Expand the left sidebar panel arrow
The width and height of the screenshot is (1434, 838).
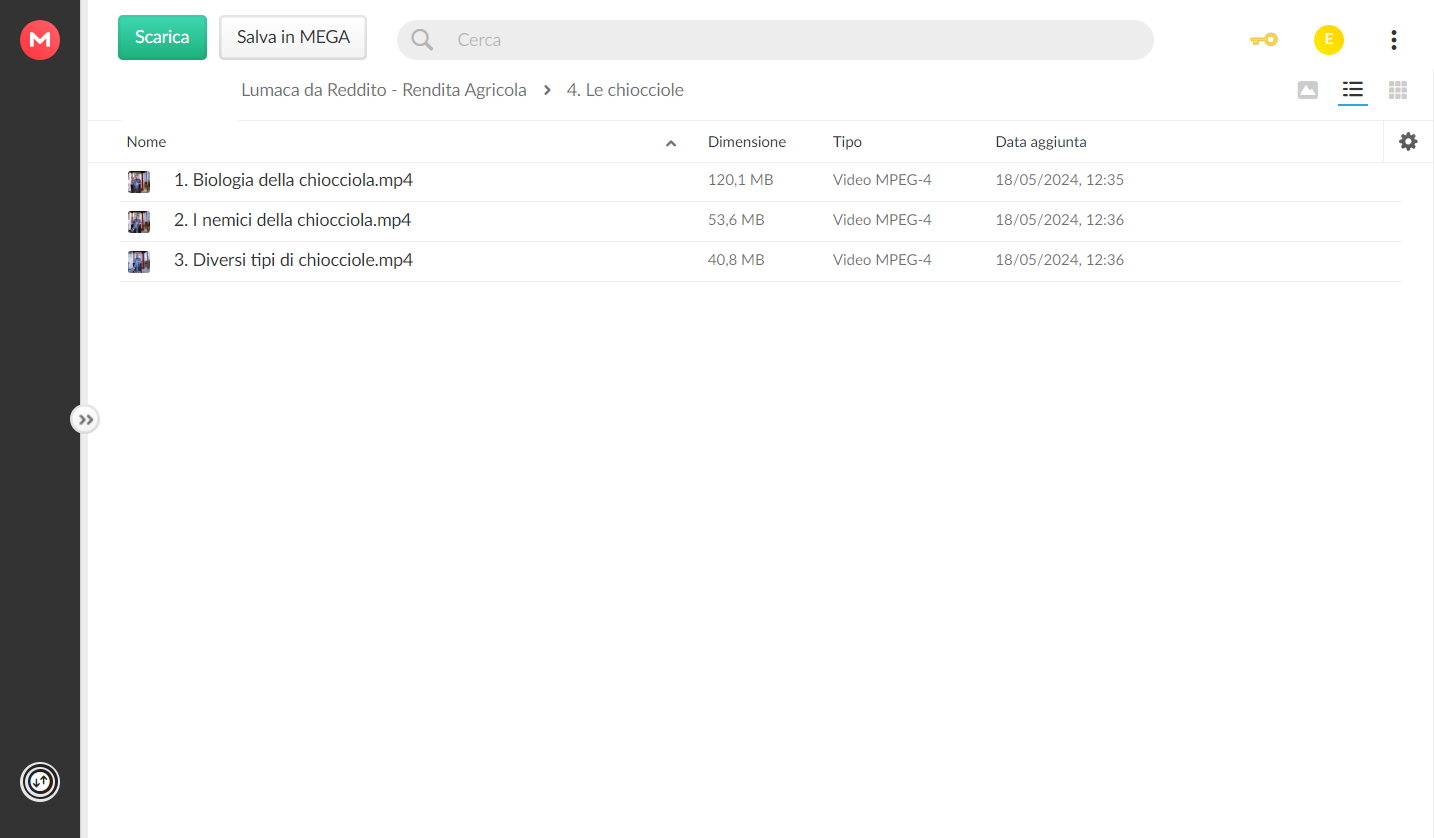tap(86, 419)
